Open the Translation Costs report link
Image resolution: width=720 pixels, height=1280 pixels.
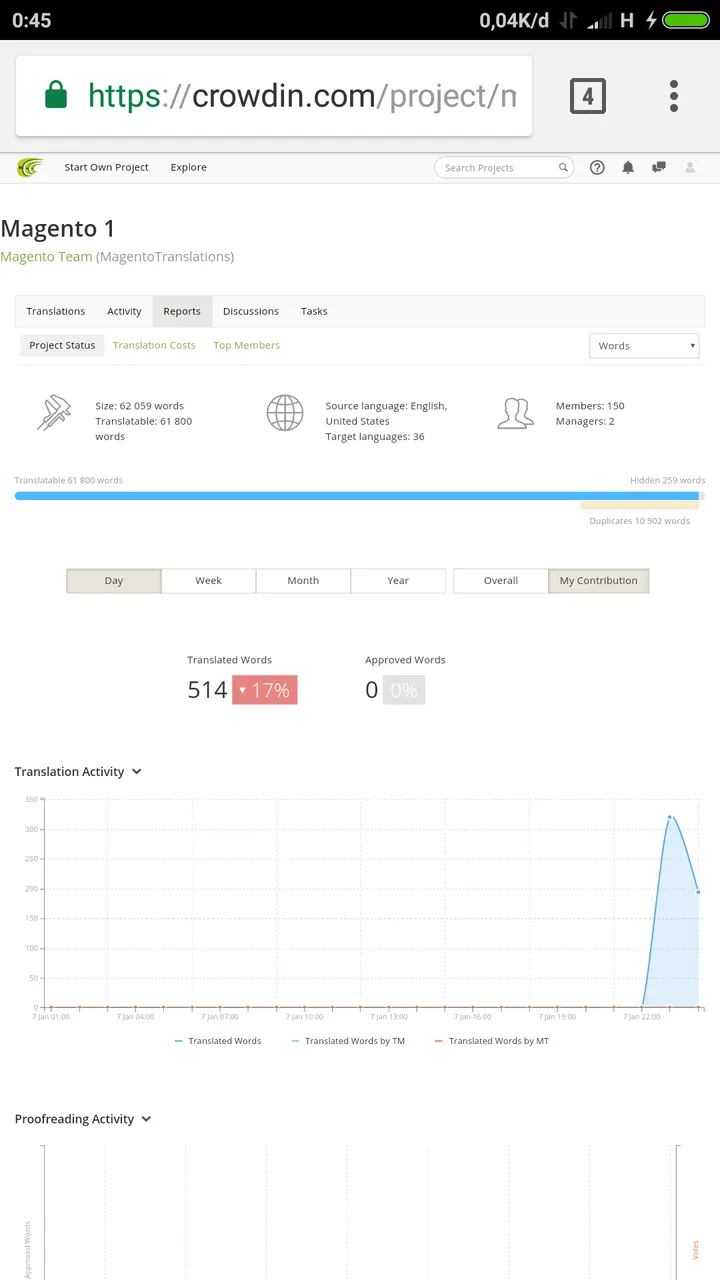[154, 345]
